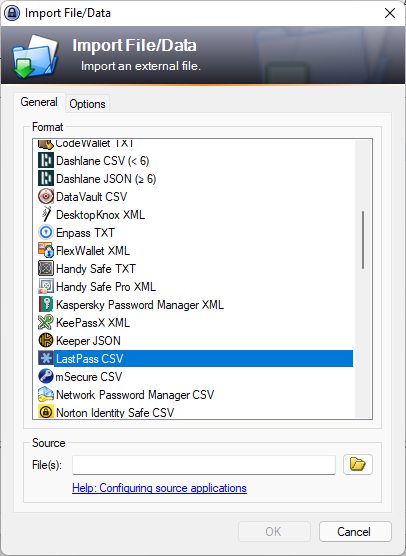Click the Keeper JSON icon
Image resolution: width=406 pixels, height=556 pixels.
(46, 341)
